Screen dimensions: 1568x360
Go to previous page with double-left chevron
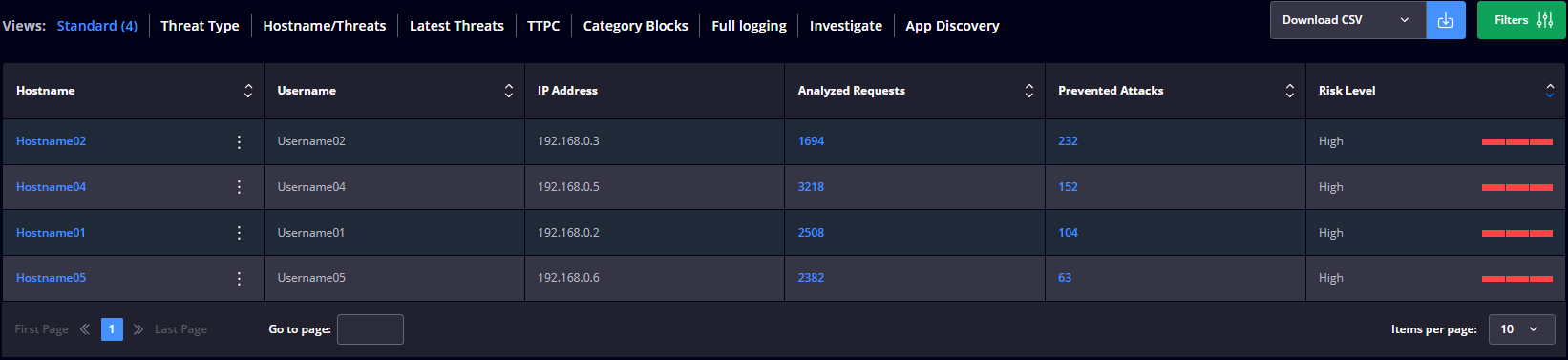(85, 329)
